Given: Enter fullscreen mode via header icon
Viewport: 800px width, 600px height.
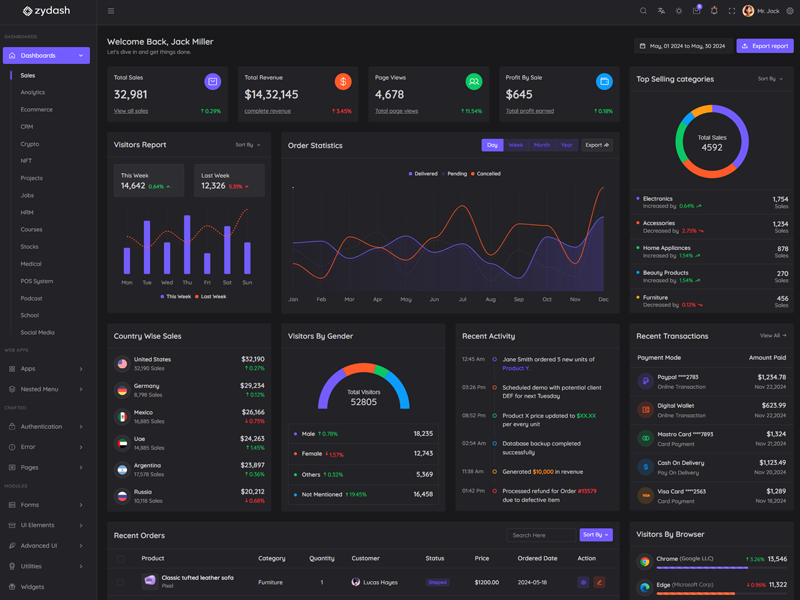Looking at the screenshot, I should 731,11.
